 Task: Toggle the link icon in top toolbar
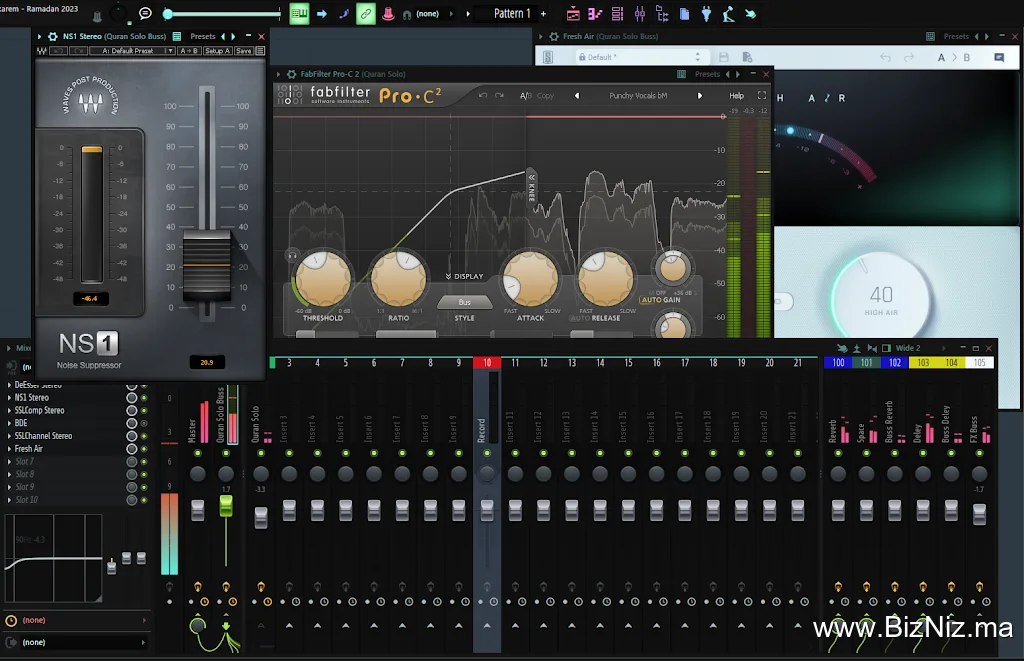coord(366,14)
